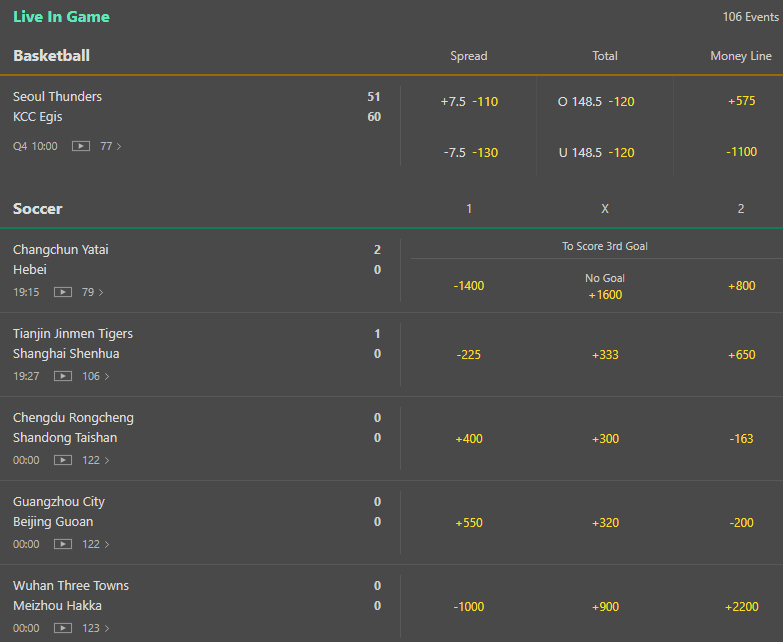Select Seoul Thunders spread +7.5 at -110

[x=469, y=102]
